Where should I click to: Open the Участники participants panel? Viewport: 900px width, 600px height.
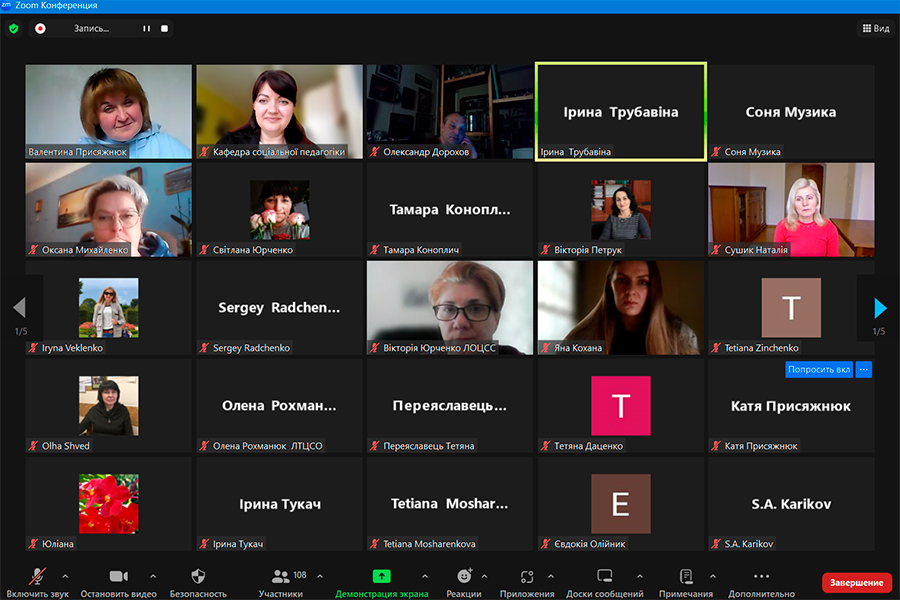tap(281, 578)
